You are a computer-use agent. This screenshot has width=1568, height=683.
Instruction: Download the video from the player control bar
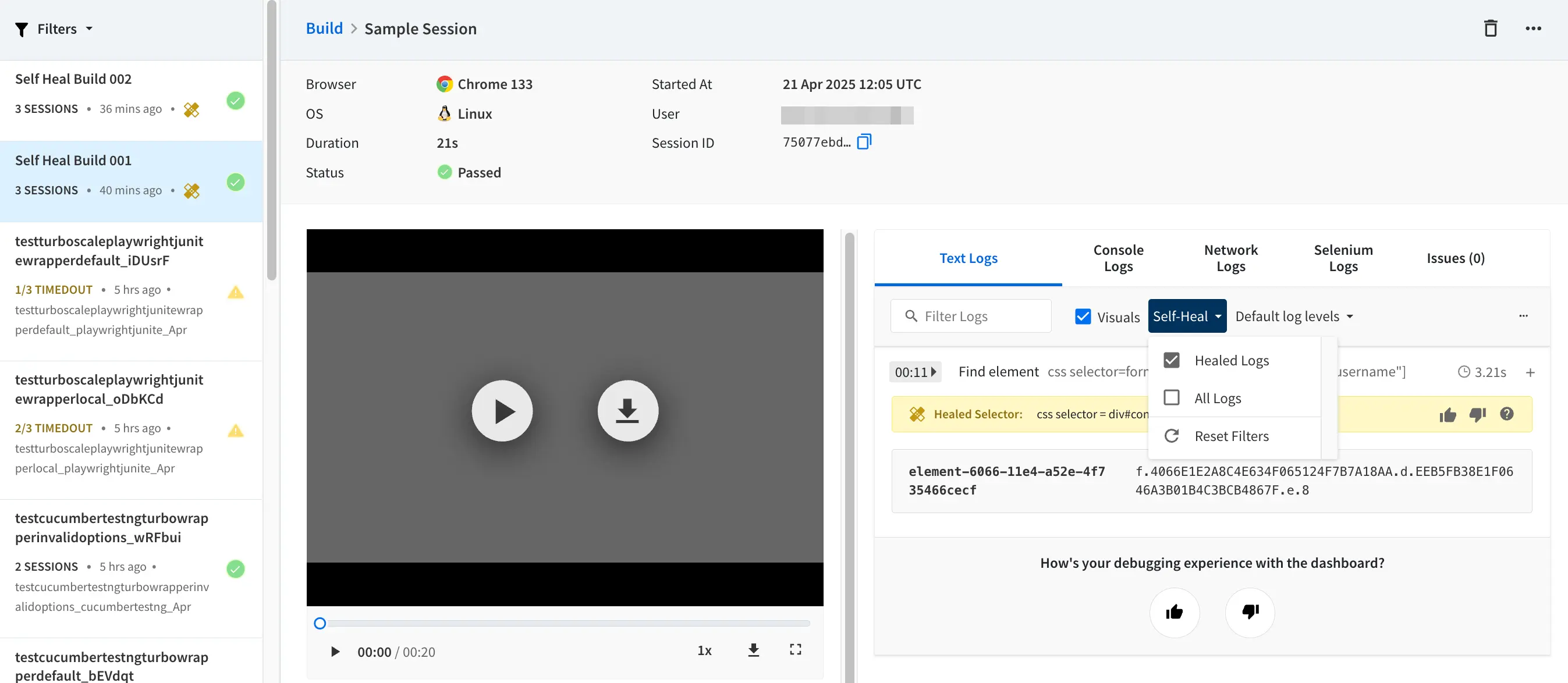point(753,650)
